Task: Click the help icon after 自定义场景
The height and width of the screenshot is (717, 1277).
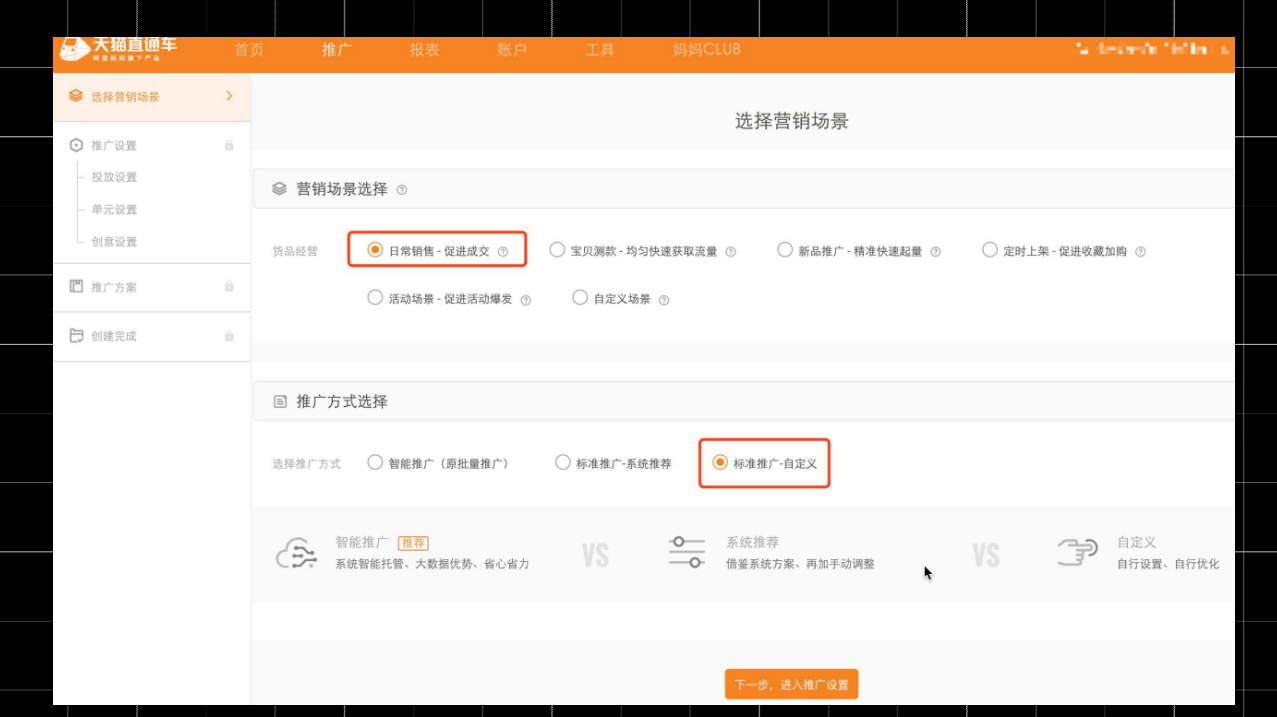Action: point(663,300)
